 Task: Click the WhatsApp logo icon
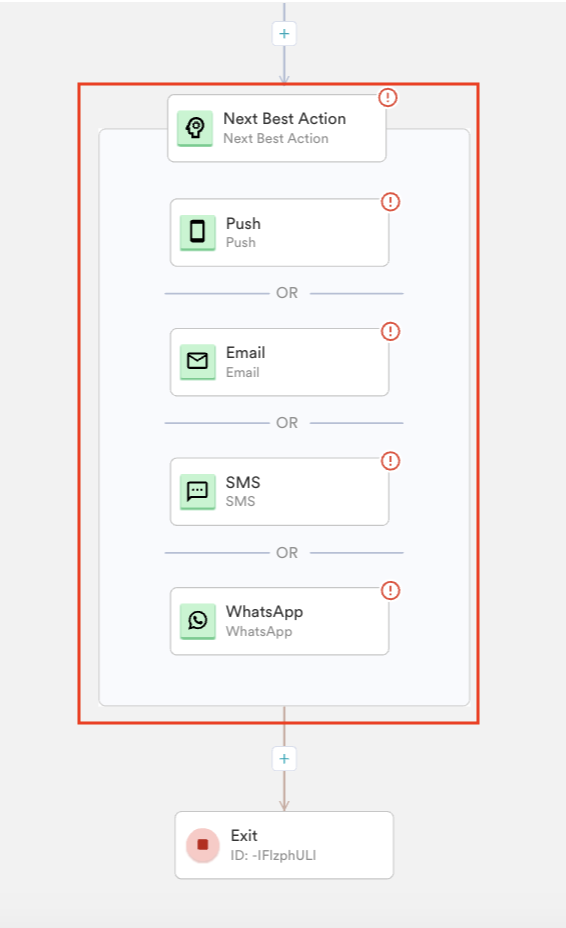coord(198,621)
